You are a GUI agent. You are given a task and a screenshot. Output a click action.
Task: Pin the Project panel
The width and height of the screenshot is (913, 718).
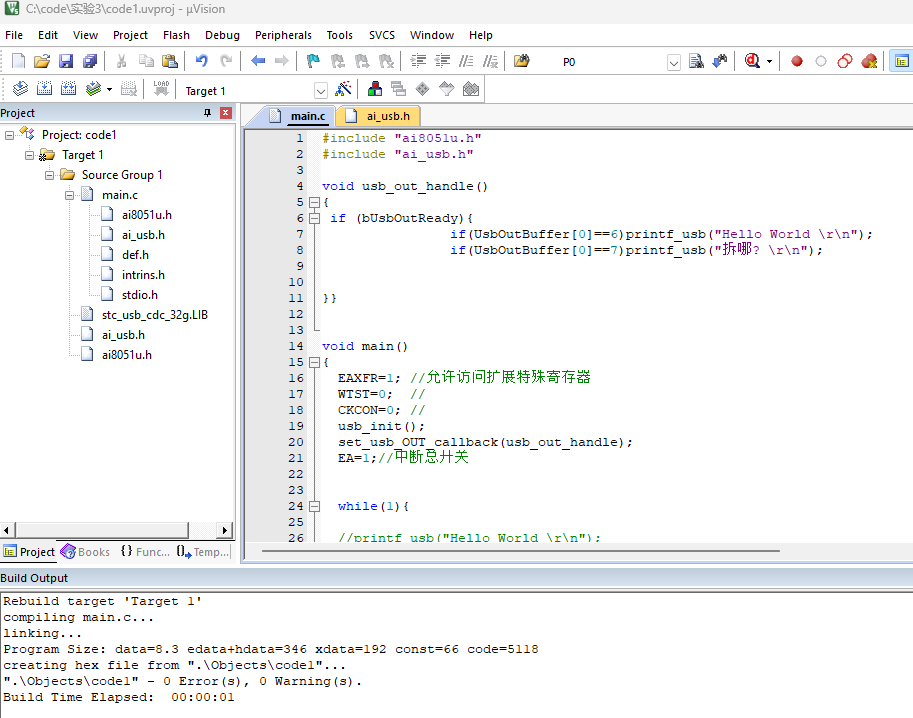(x=207, y=113)
